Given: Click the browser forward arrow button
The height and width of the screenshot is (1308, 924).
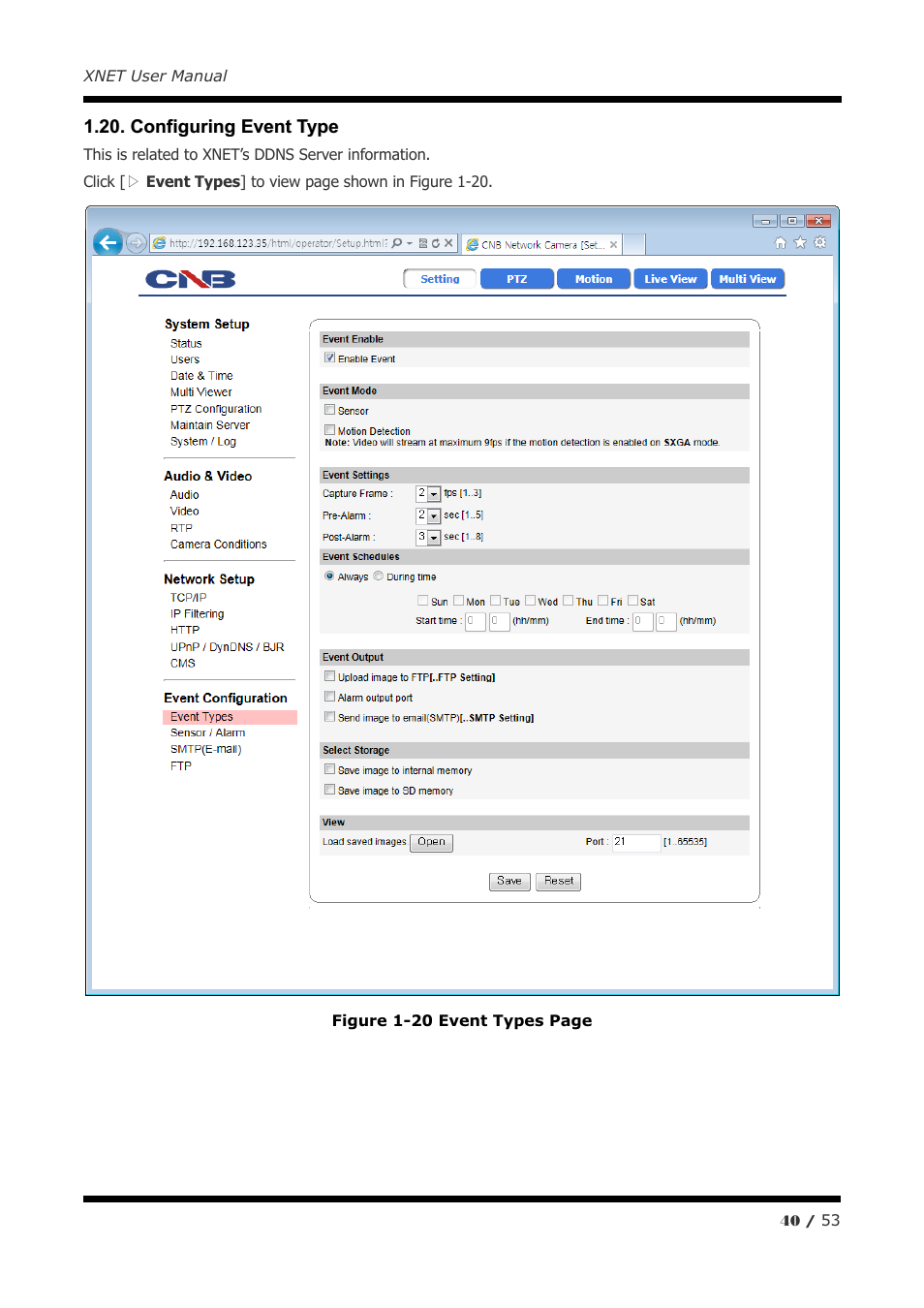Looking at the screenshot, I should tap(137, 243).
